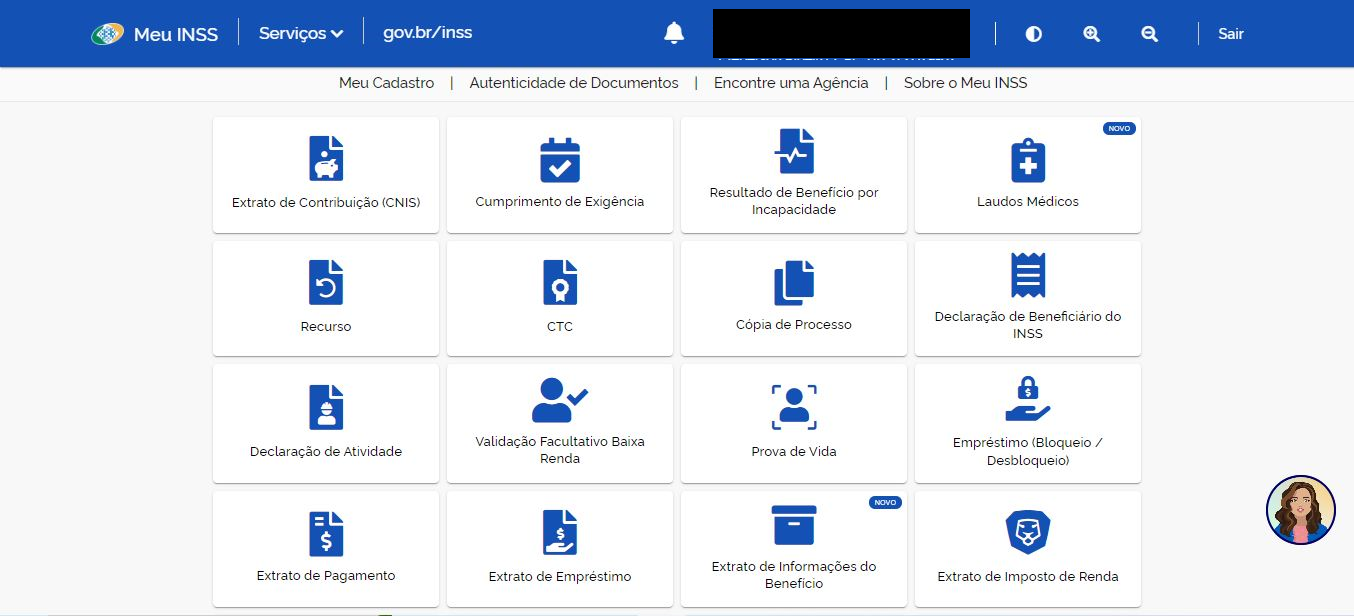Image resolution: width=1354 pixels, height=616 pixels.
Task: Click Sair to log out
Action: coord(1231,34)
